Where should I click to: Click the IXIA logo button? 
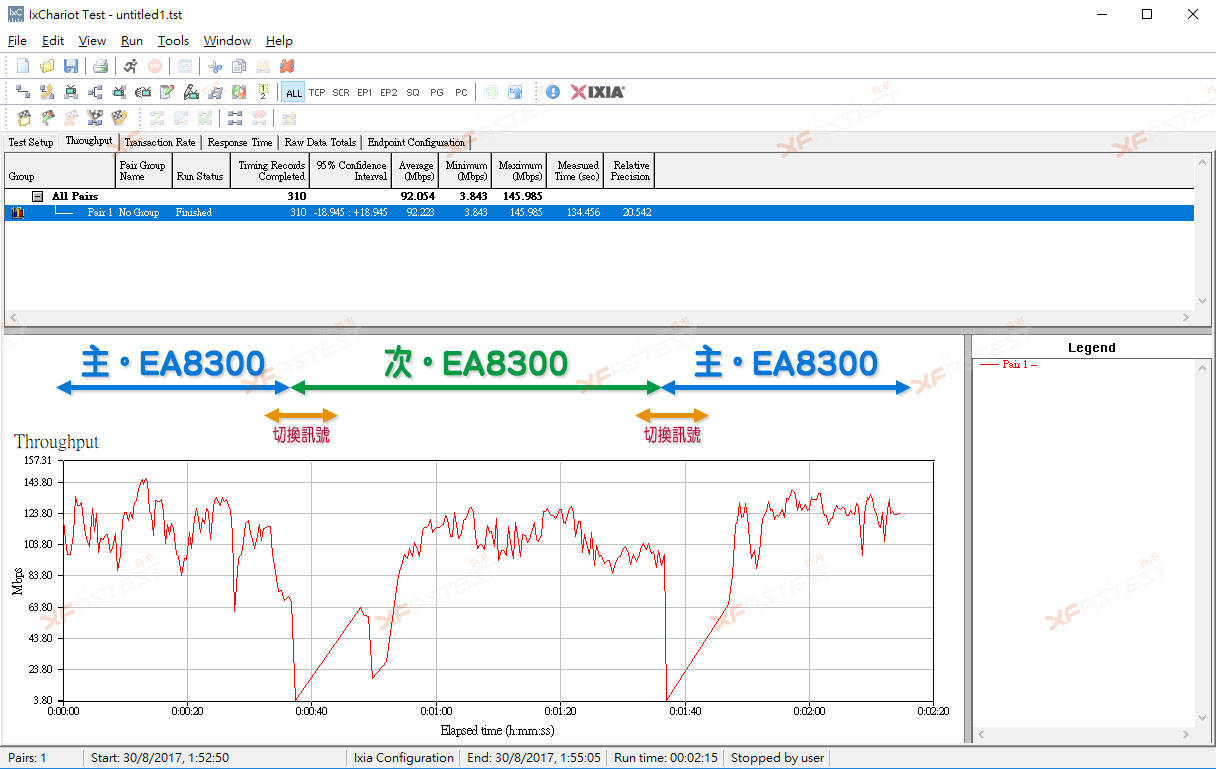pos(598,92)
